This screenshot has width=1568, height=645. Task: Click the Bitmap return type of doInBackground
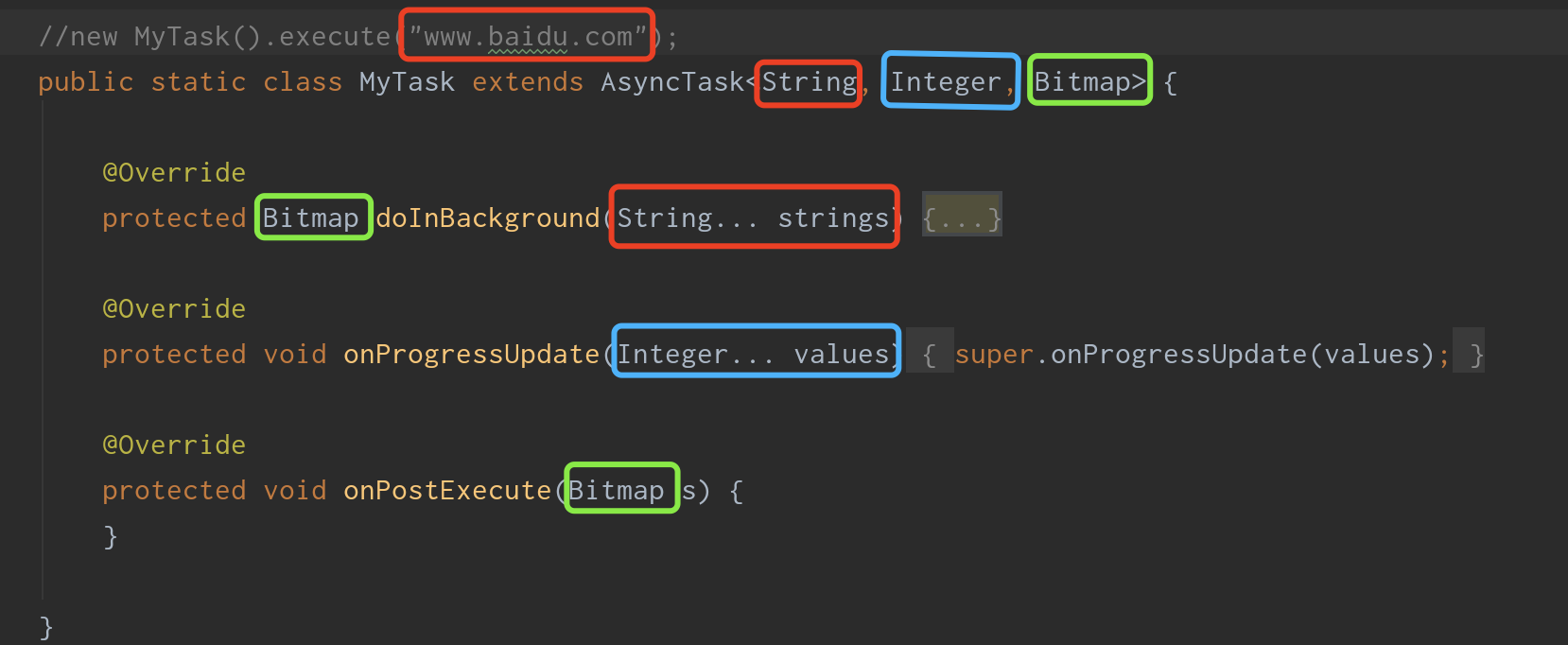(311, 218)
